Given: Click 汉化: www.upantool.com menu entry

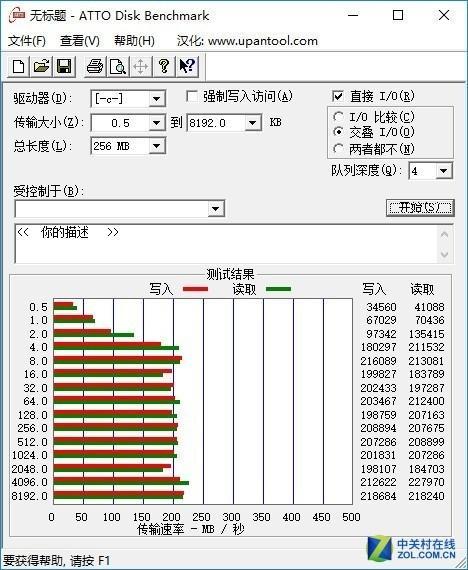Looking at the screenshot, I should pyautogui.click(x=247, y=41).
